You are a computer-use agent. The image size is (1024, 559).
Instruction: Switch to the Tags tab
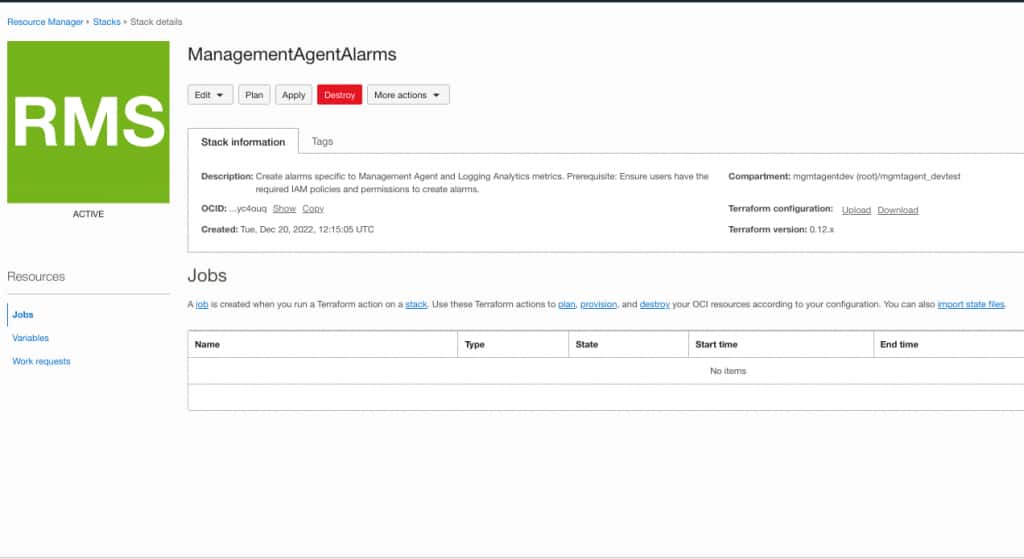[322, 141]
